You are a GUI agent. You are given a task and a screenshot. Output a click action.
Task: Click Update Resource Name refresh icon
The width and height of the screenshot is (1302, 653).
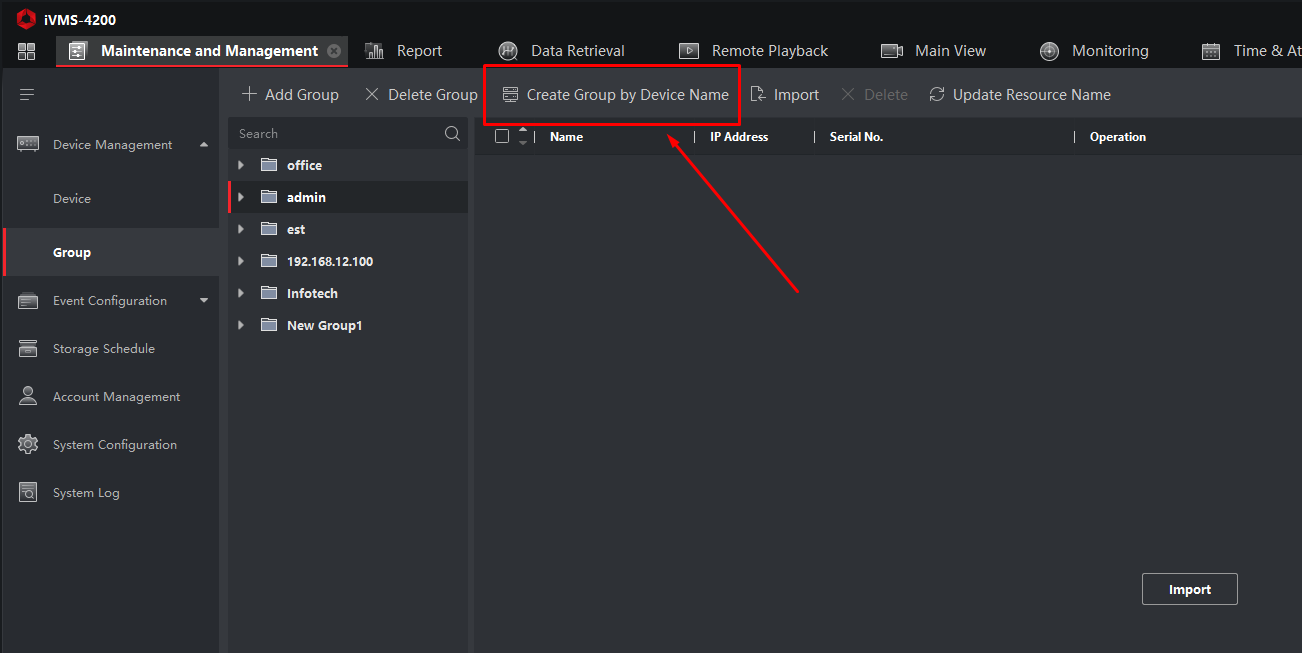937,95
